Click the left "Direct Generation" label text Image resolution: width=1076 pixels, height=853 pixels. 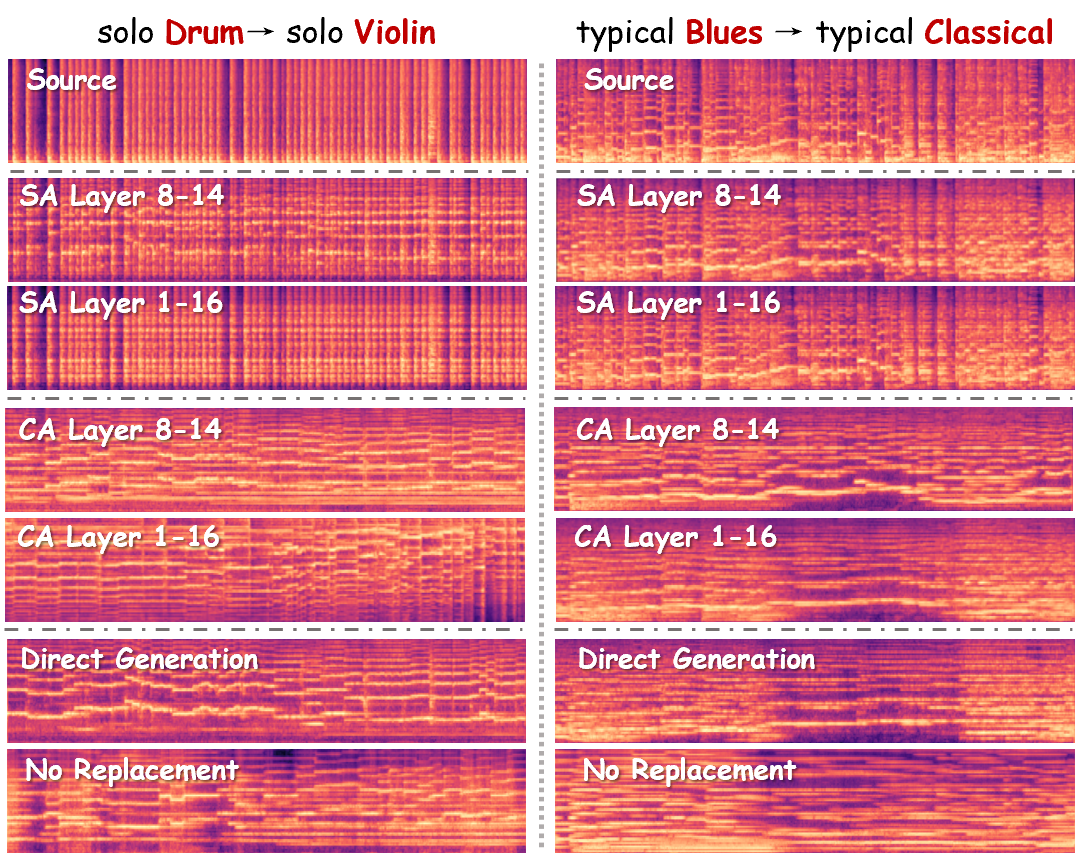[139, 659]
